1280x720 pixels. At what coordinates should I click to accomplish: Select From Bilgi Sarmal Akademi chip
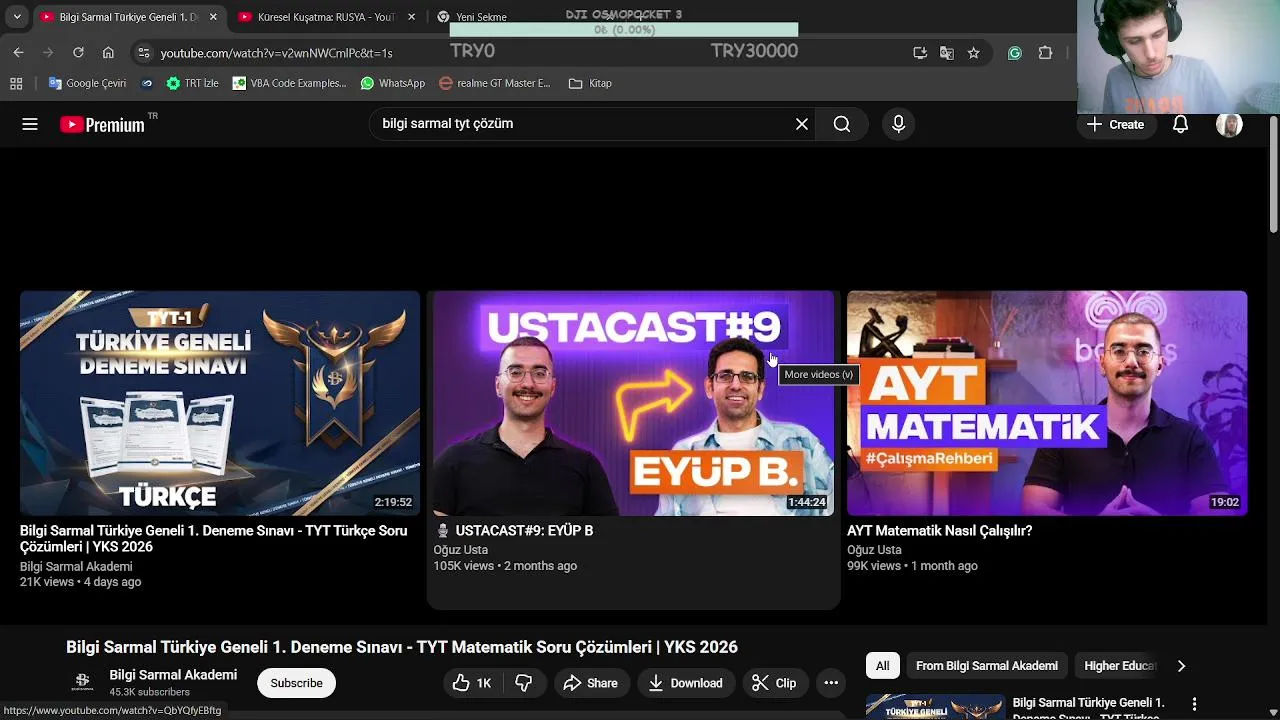point(987,666)
